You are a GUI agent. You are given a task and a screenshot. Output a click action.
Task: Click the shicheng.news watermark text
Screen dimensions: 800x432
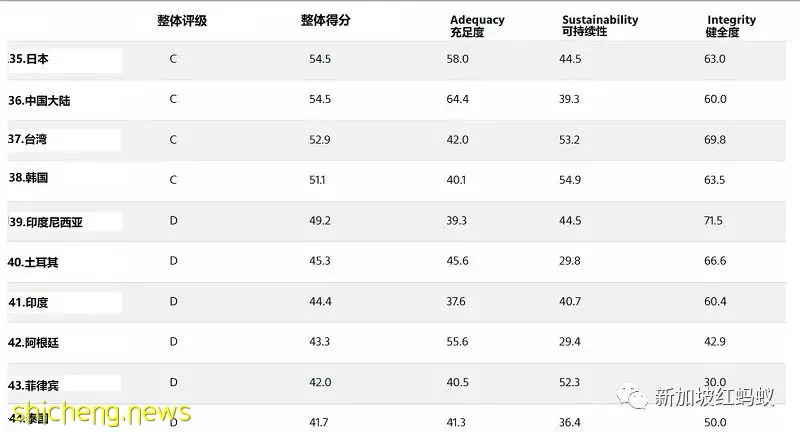101,412
